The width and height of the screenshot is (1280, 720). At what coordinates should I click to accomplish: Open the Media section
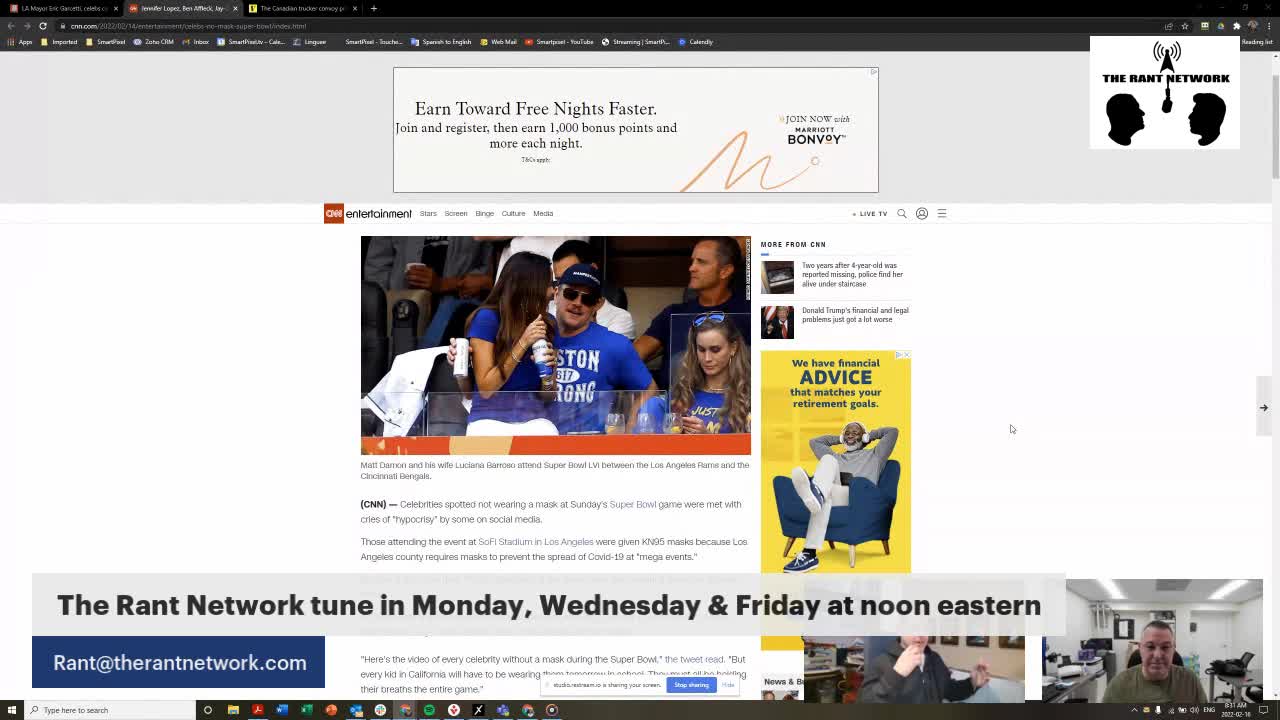pyautogui.click(x=543, y=213)
